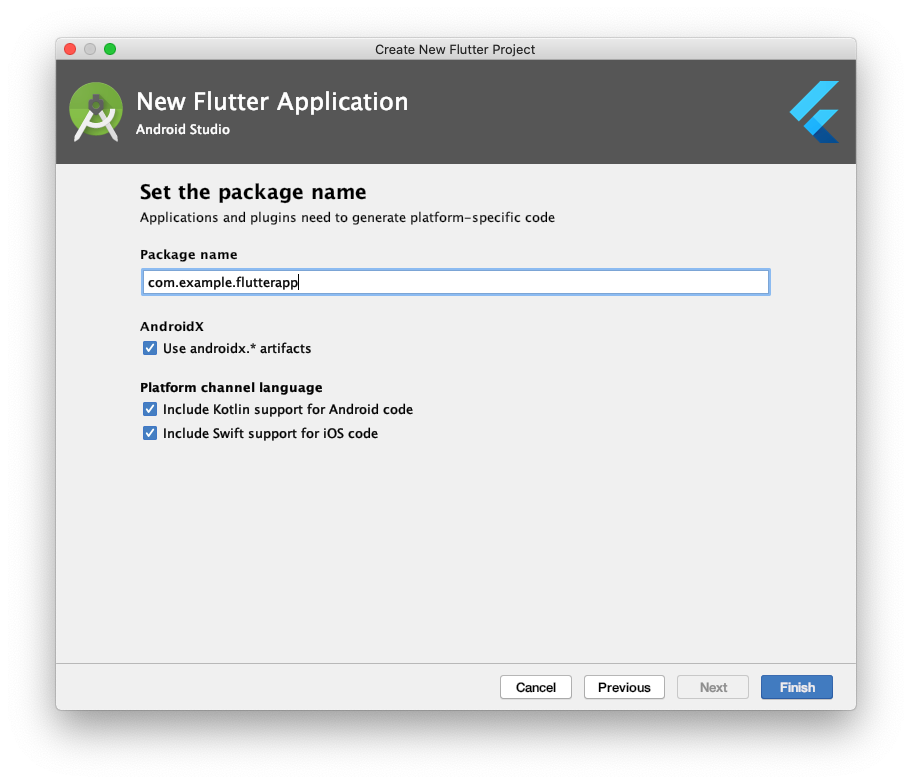Go back with the Previous button
Image resolution: width=912 pixels, height=784 pixels.
pyautogui.click(x=624, y=687)
